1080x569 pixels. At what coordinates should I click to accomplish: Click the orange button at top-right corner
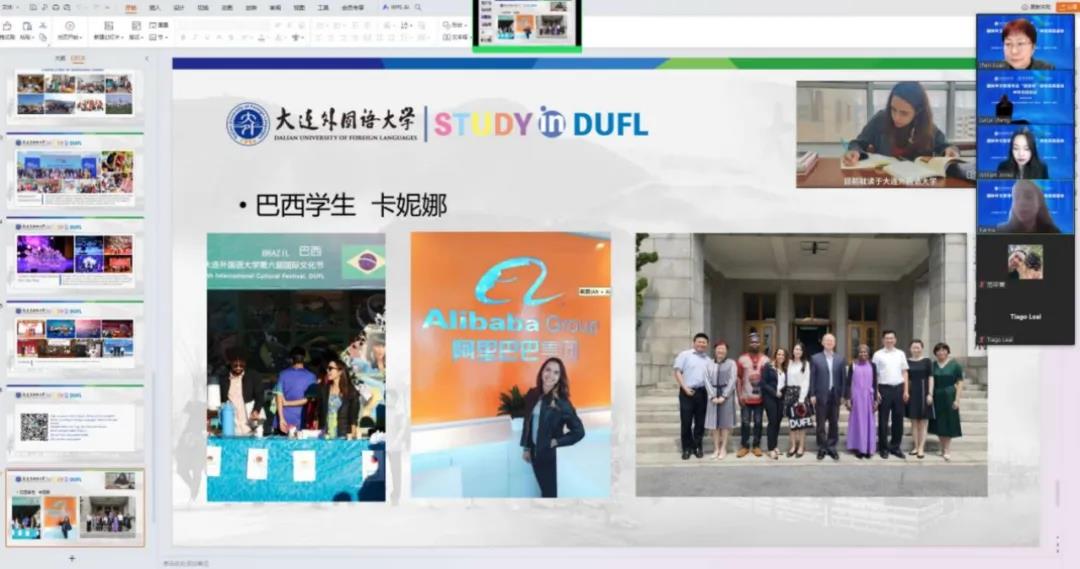(1067, 6)
